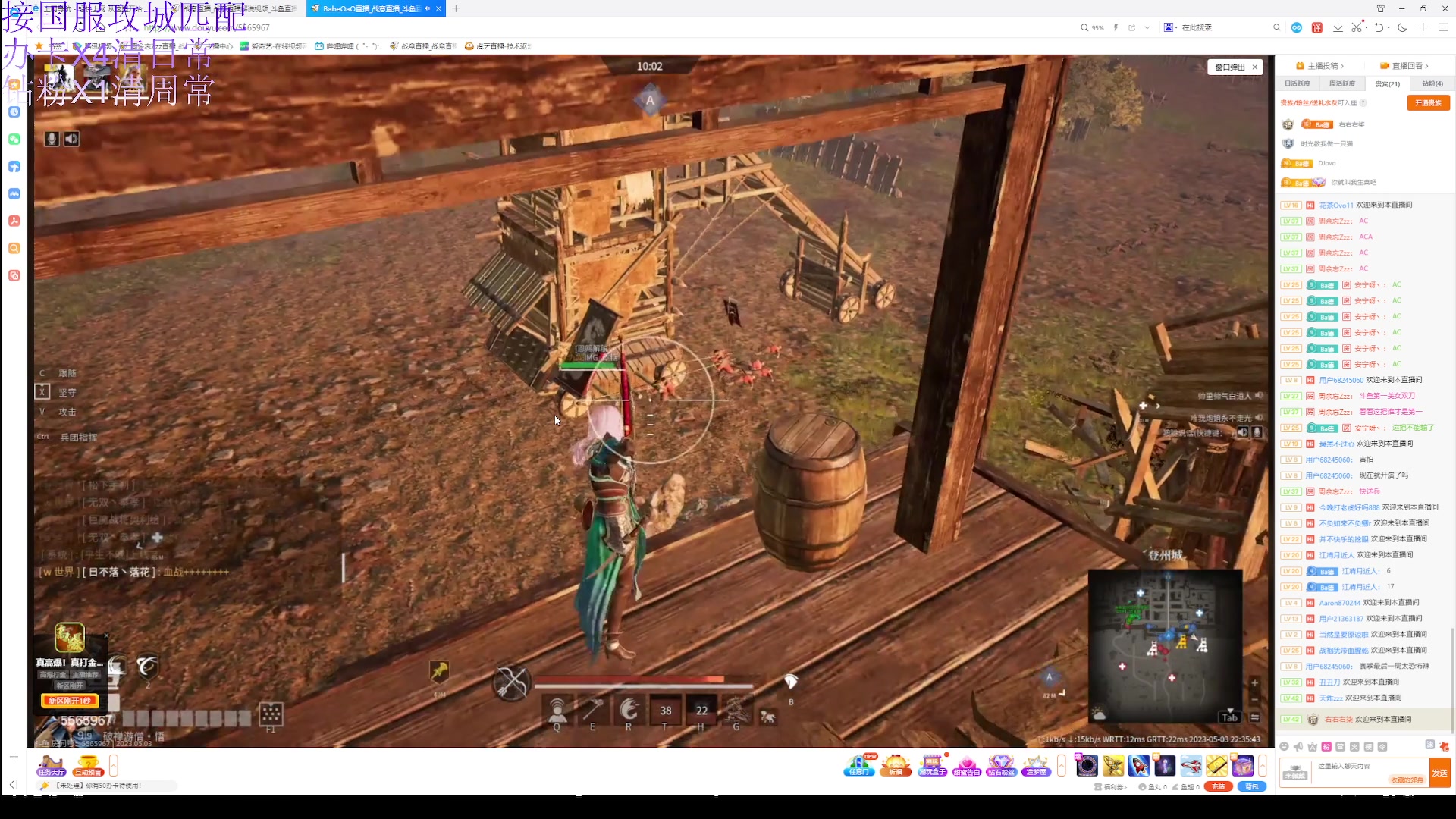Click the 开通贵族 button
The image size is (1456, 819).
(1428, 103)
